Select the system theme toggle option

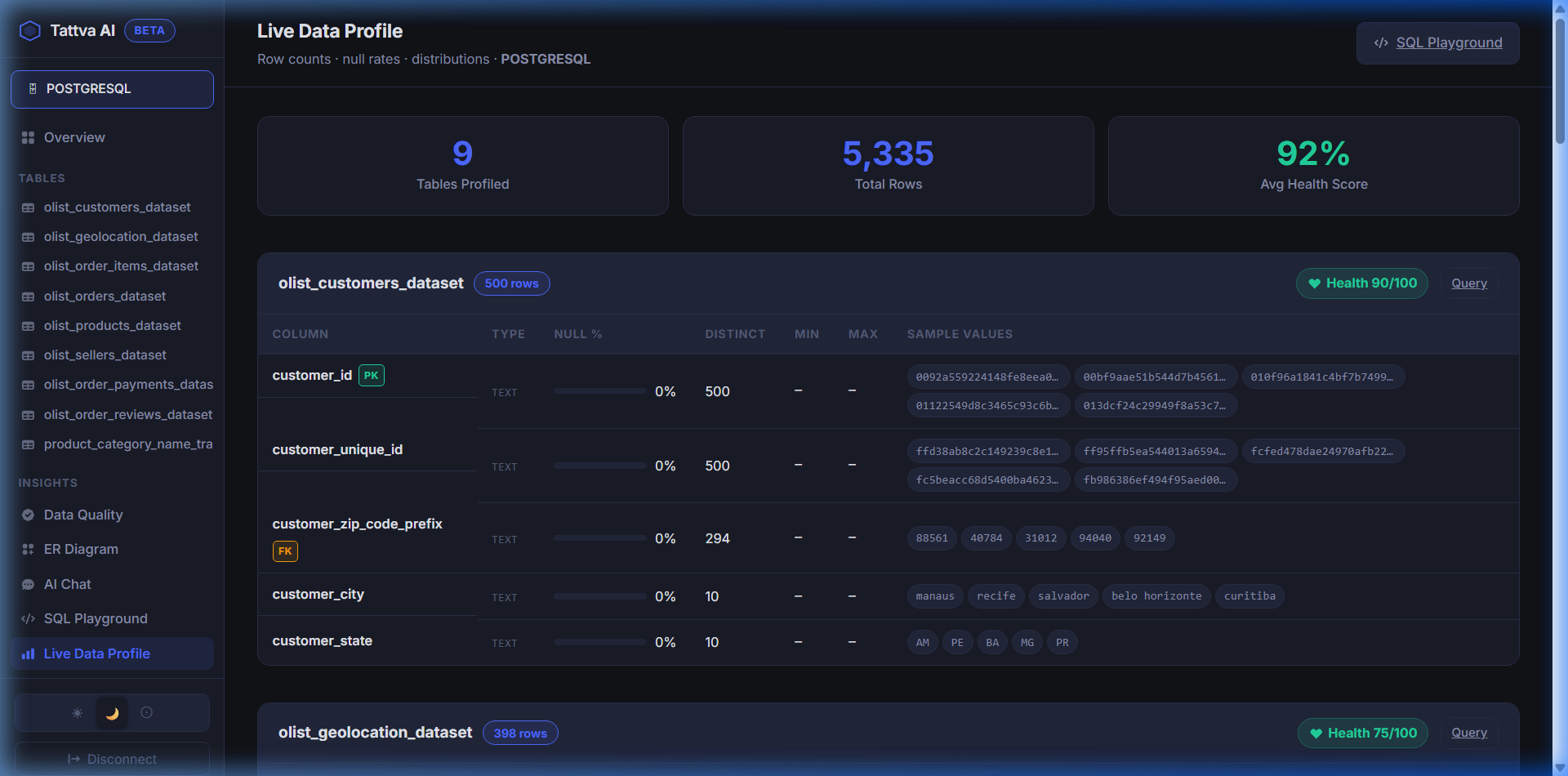click(x=148, y=712)
